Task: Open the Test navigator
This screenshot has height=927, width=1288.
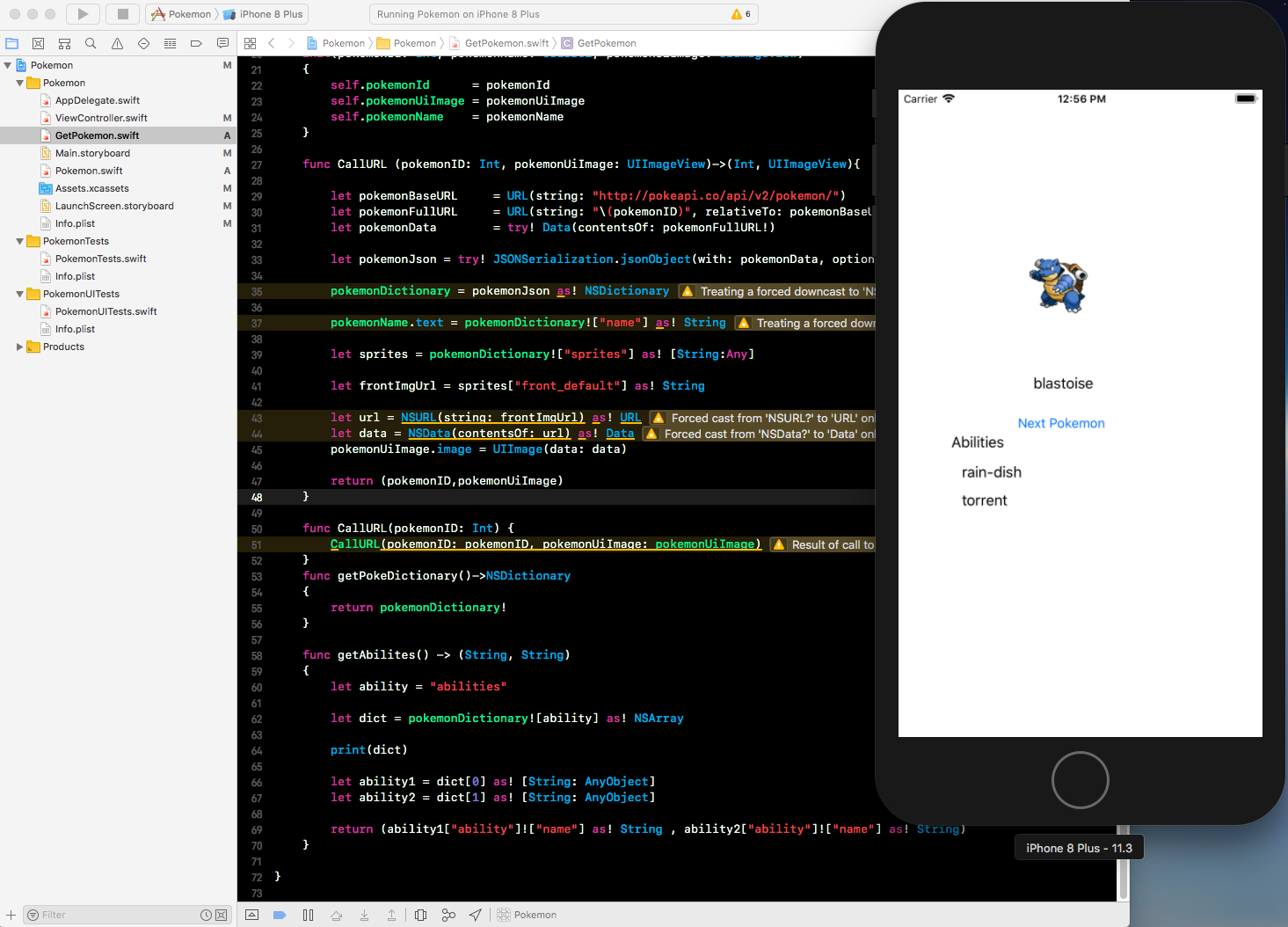Action: (x=143, y=43)
